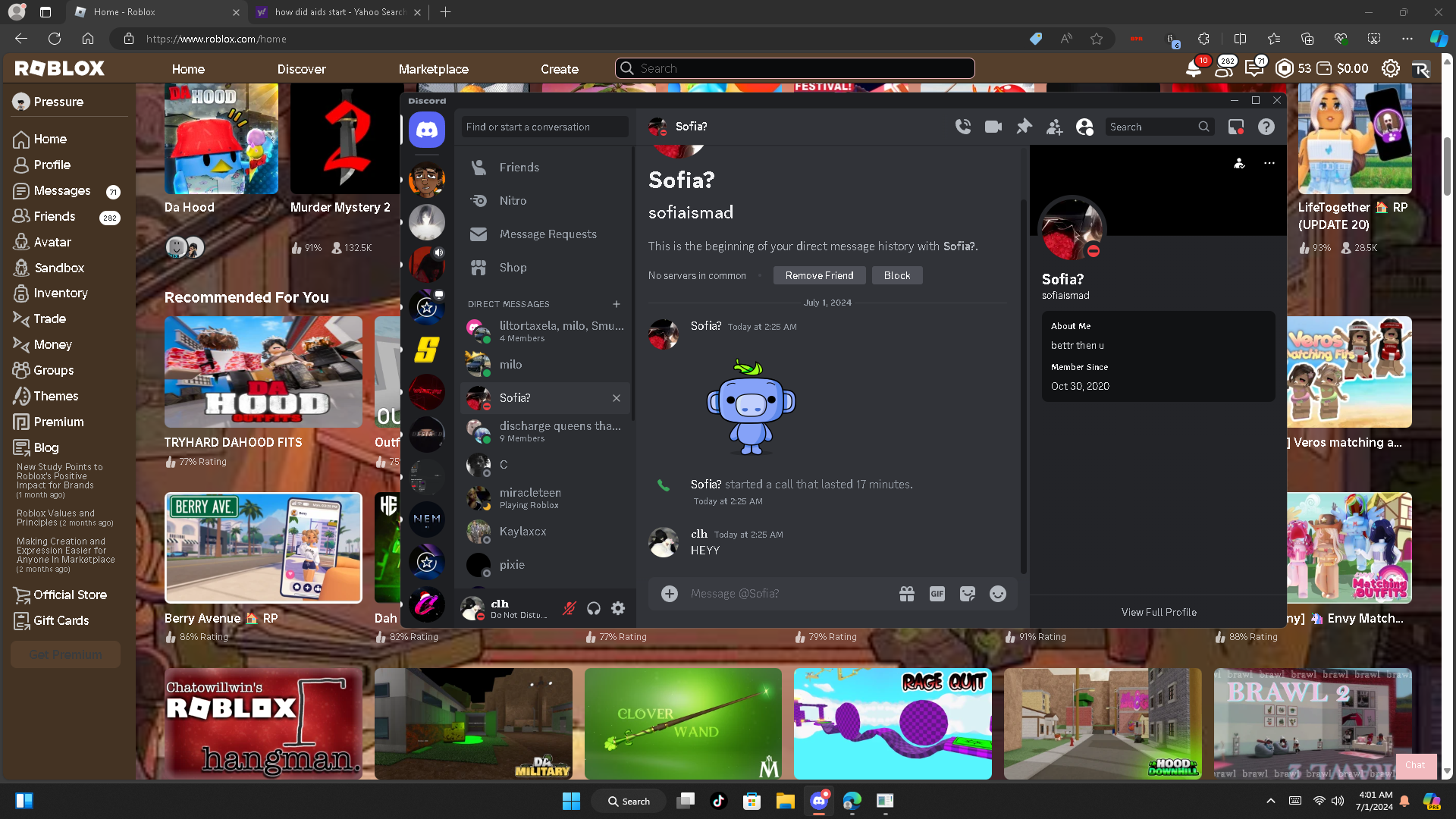This screenshot has width=1456, height=819.
Task: Open the Roblox Chat button
Action: 1415,765
